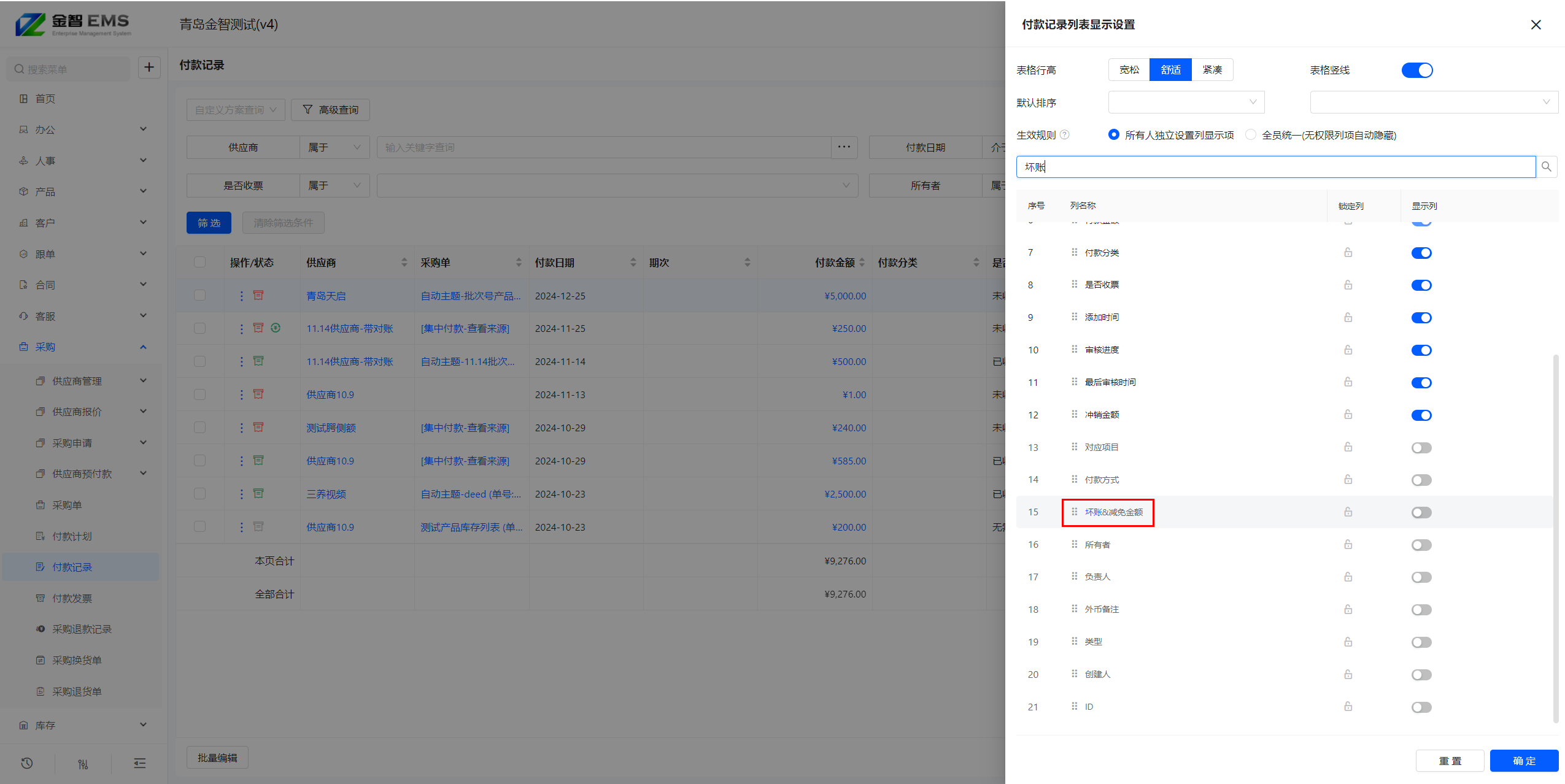Click the 确定 button
Image resolution: width=1565 pixels, height=784 pixels.
tap(1524, 761)
